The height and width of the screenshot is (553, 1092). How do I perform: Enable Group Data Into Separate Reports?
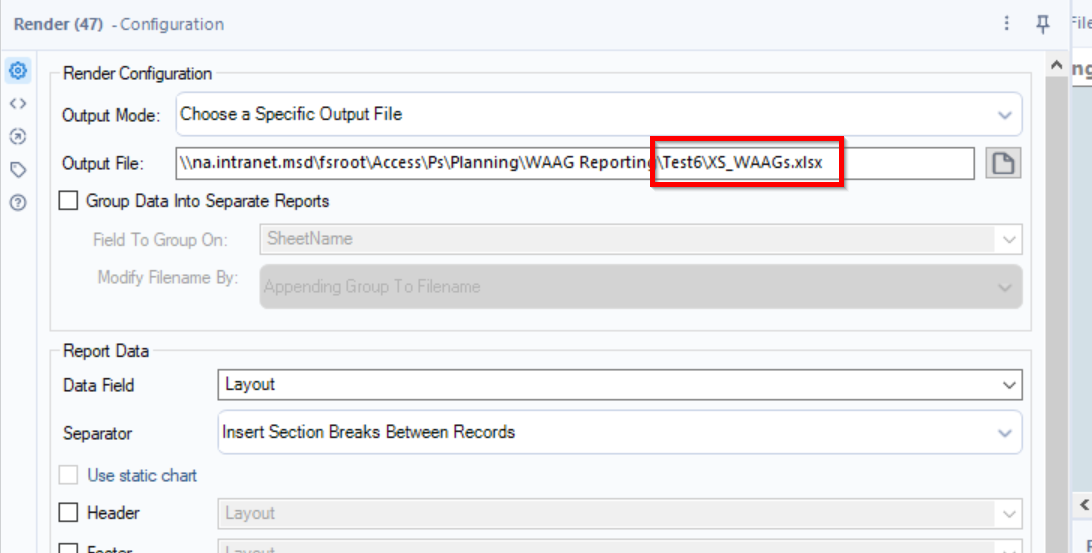69,201
